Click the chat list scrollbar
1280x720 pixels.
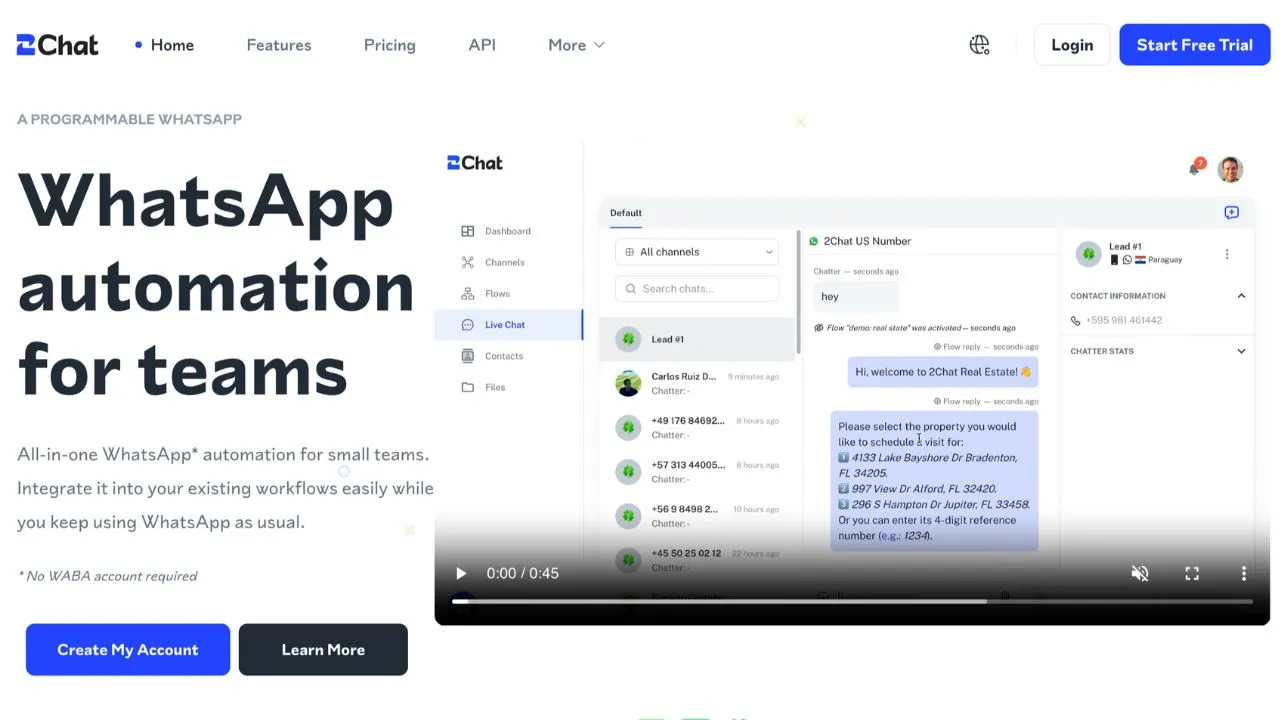coord(798,292)
